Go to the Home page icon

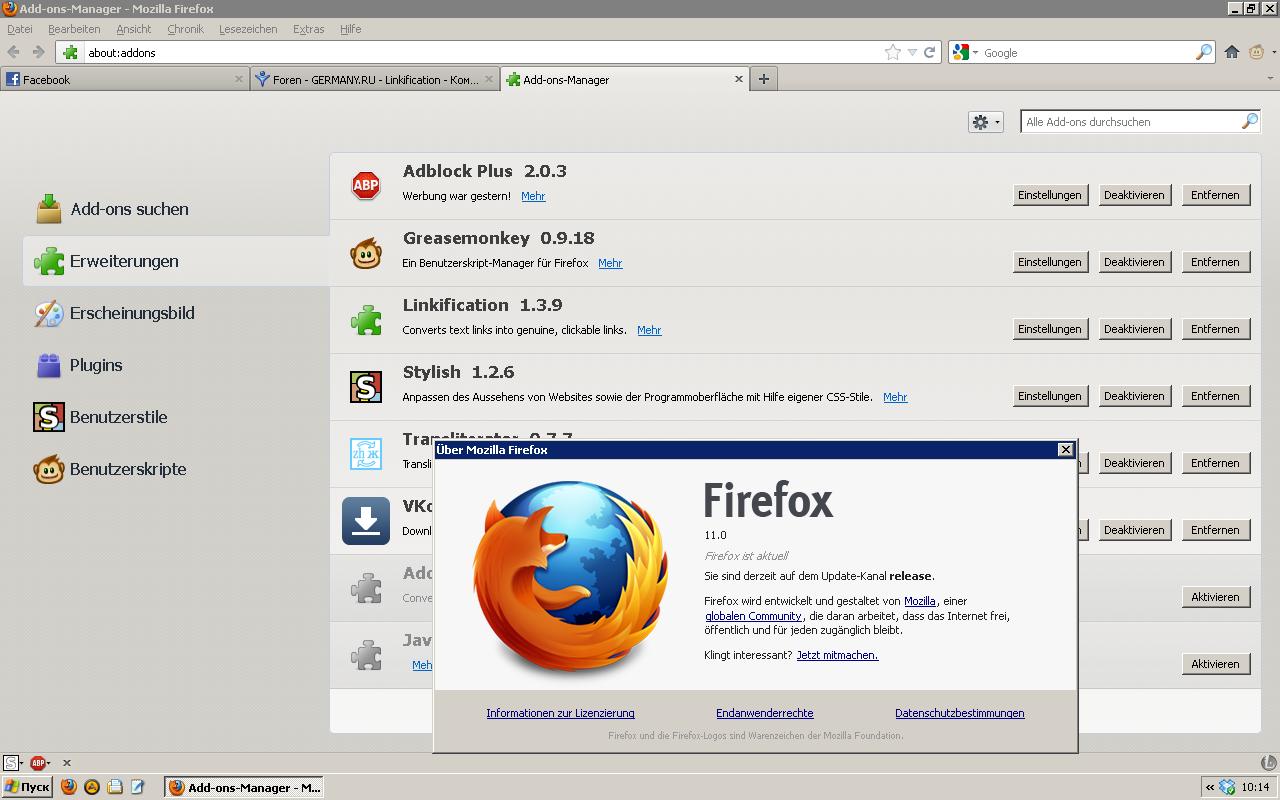1232,52
